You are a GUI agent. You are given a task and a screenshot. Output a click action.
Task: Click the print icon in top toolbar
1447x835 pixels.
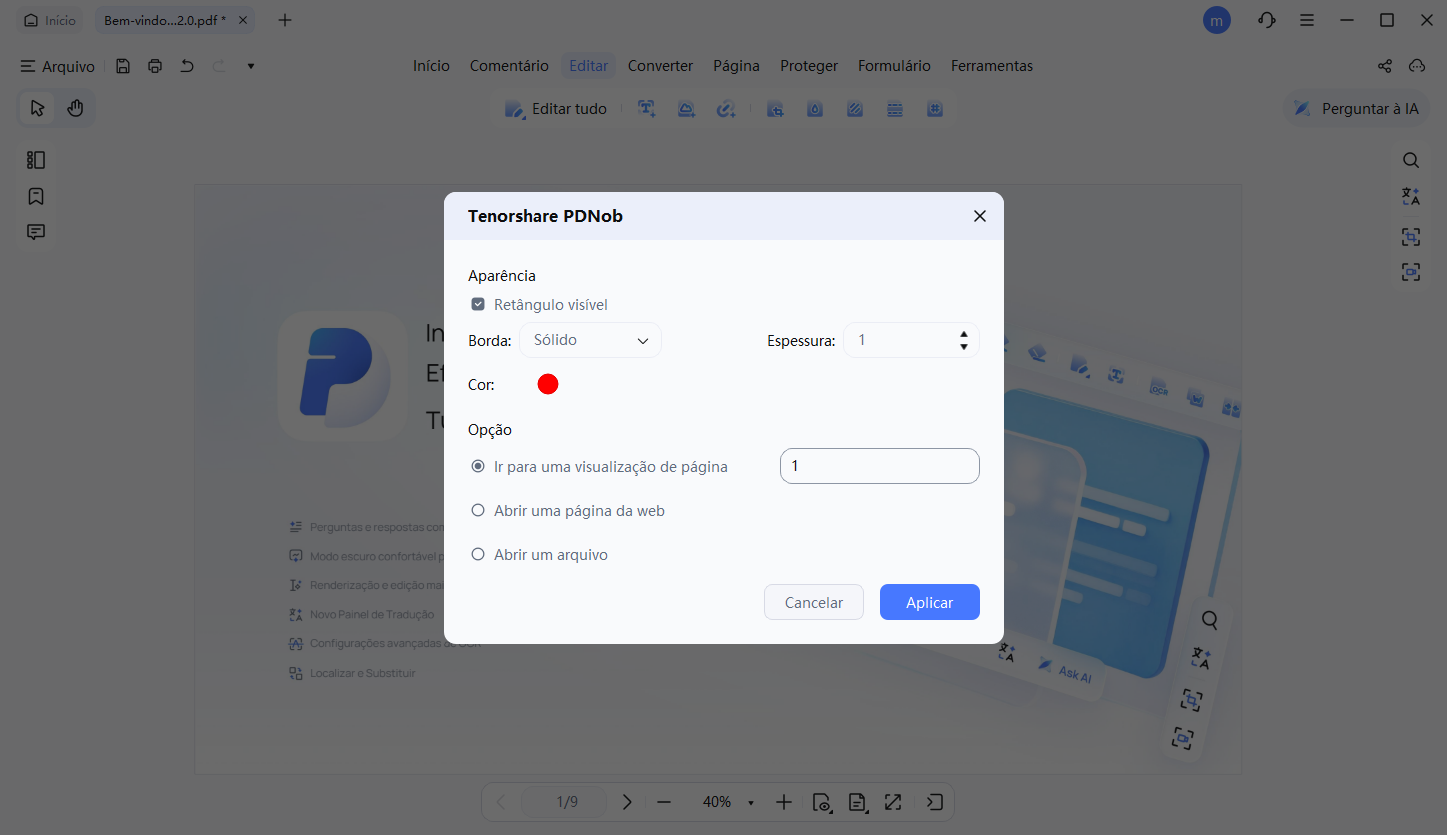155,66
